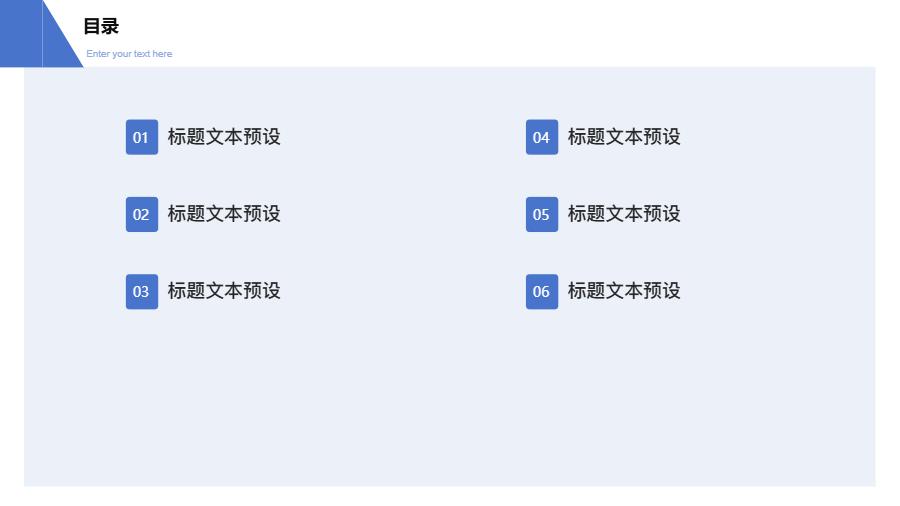Select the 标题文本预设 text beside 02

(x=224, y=214)
